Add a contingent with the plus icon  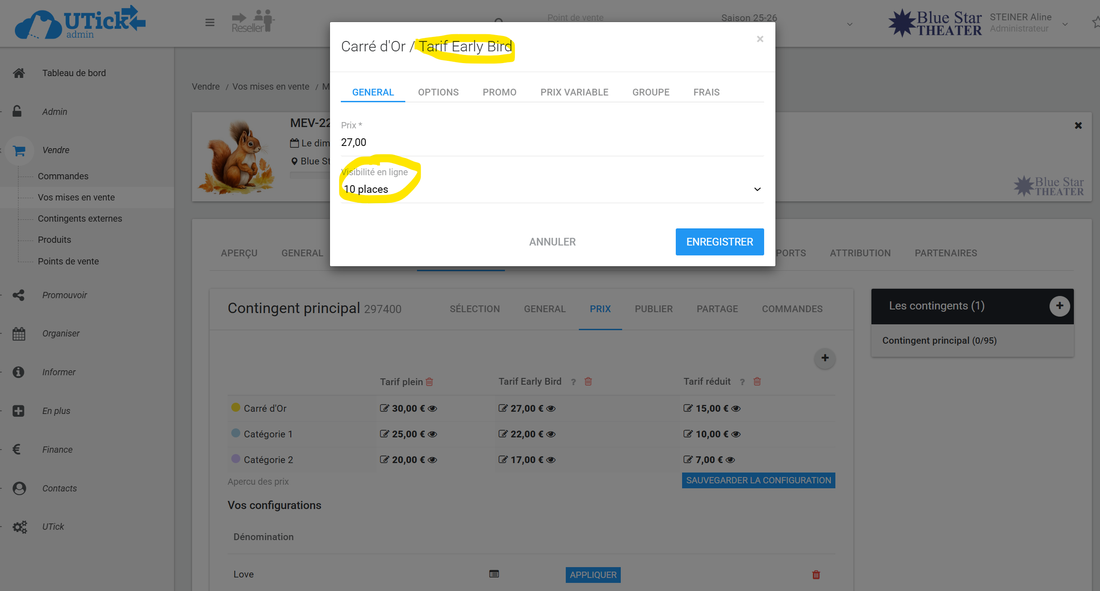coord(1059,306)
